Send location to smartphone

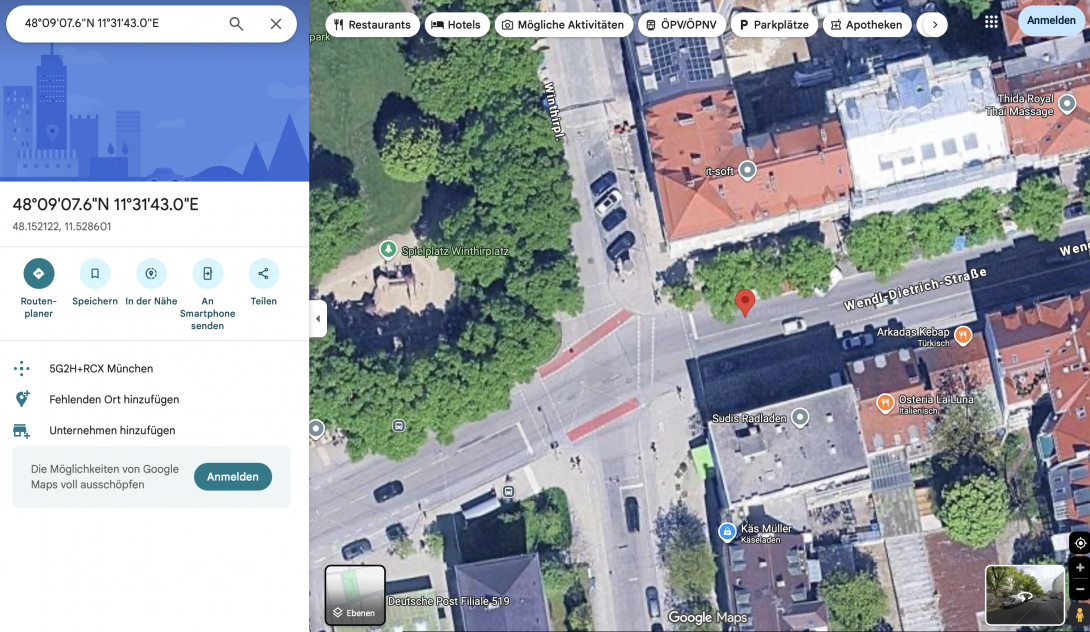point(207,273)
